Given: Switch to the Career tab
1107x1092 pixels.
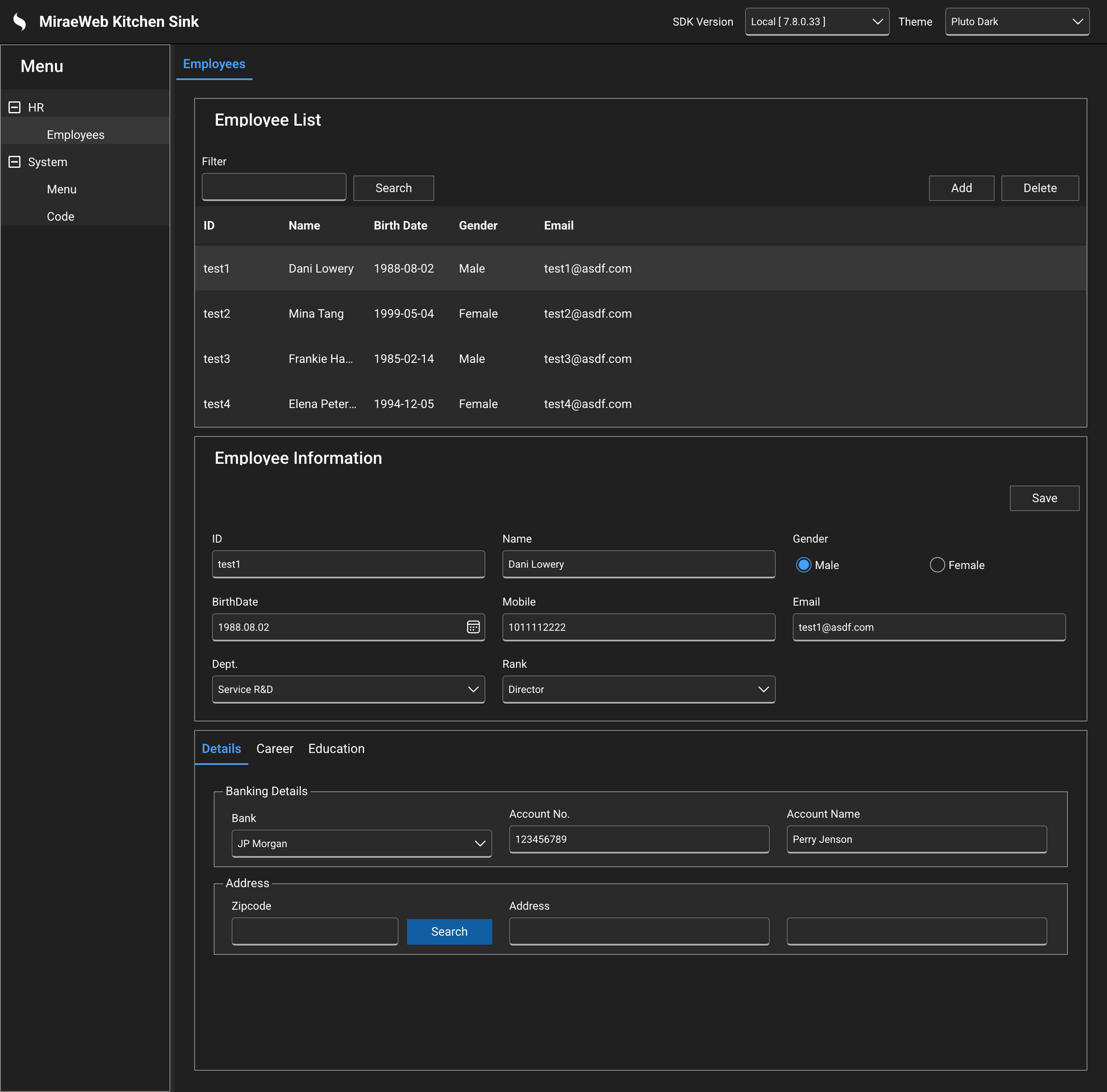Looking at the screenshot, I should tap(274, 749).
